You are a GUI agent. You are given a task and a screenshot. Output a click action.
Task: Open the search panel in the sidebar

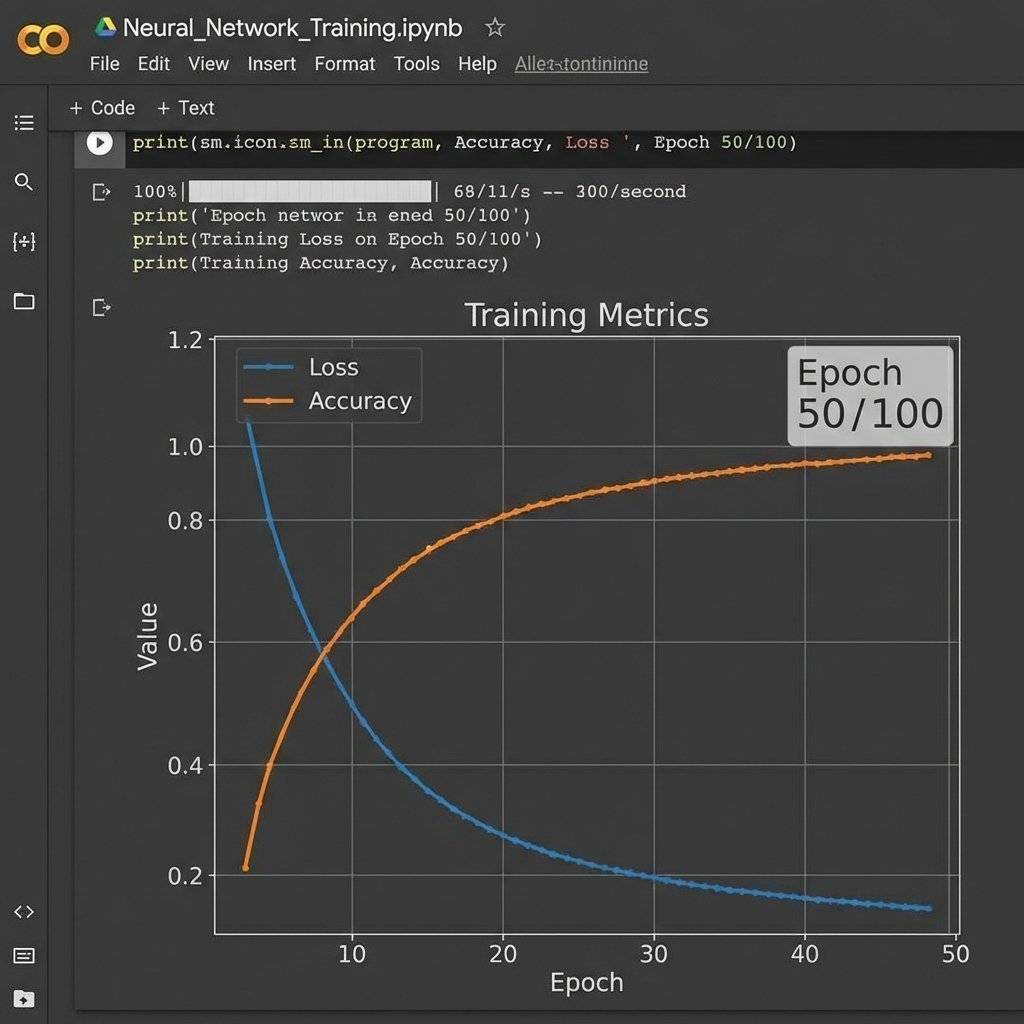coord(24,182)
